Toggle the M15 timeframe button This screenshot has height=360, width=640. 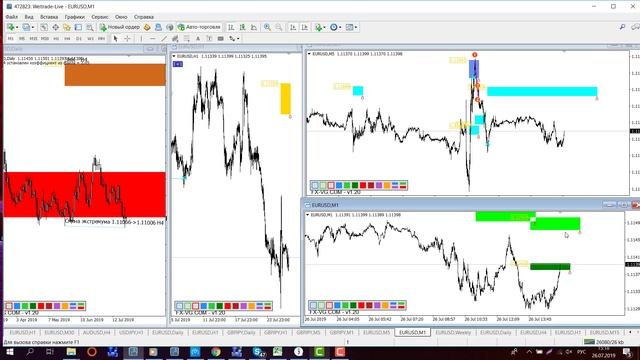(33, 38)
